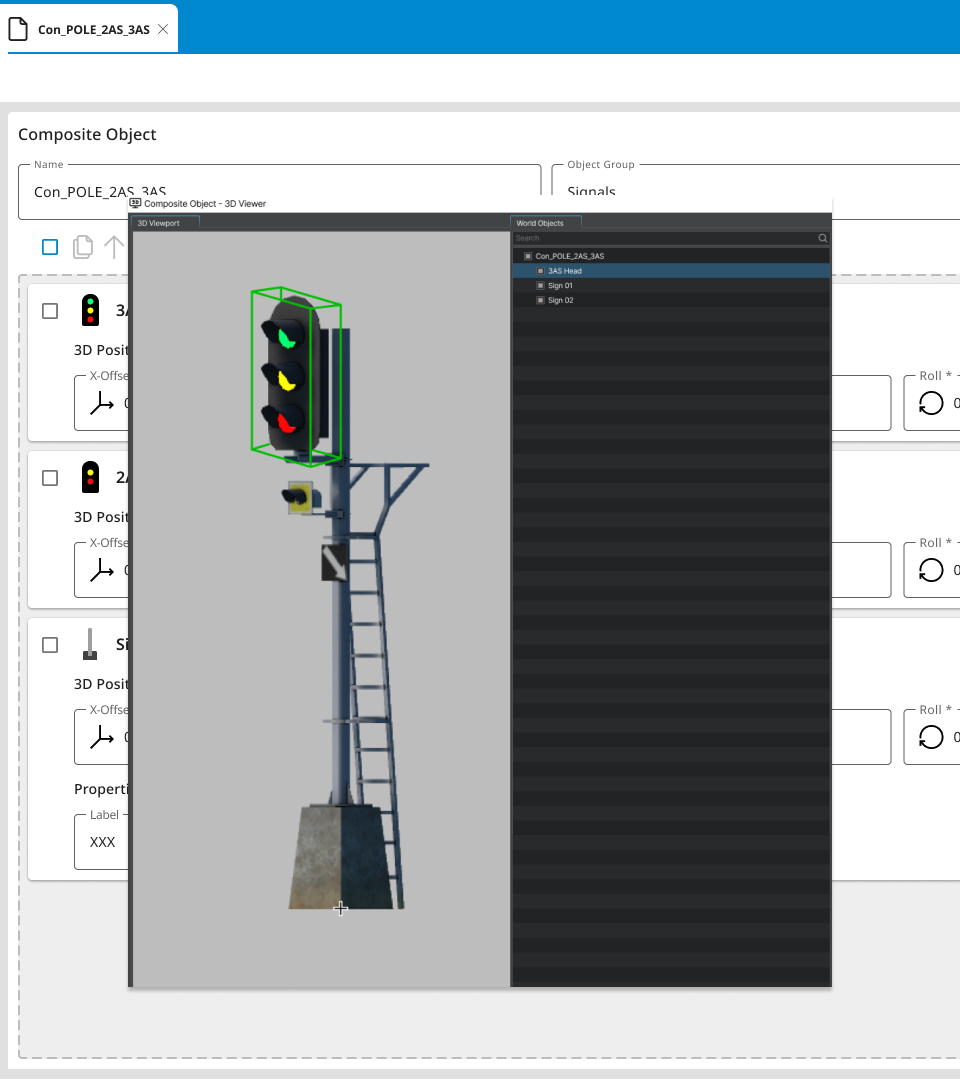
Task: Select Con_POLE_2AS_3AS root in World Objects tree
Action: click(569, 256)
